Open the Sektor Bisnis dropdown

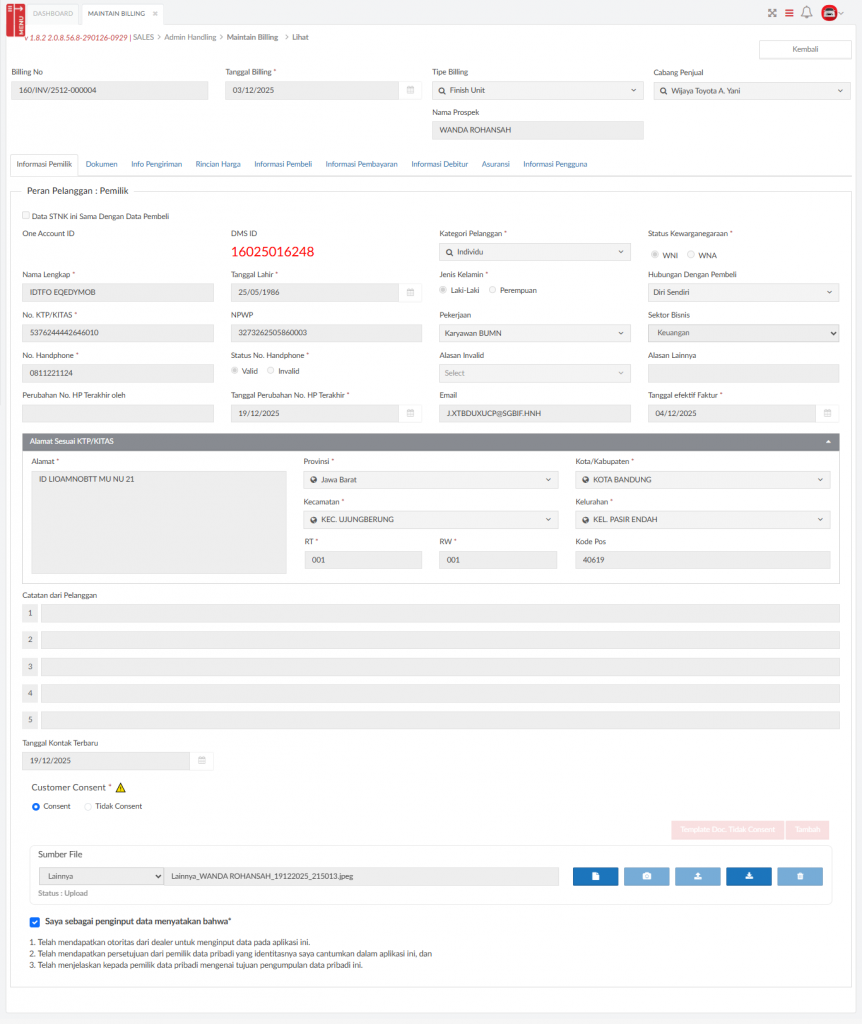743,333
